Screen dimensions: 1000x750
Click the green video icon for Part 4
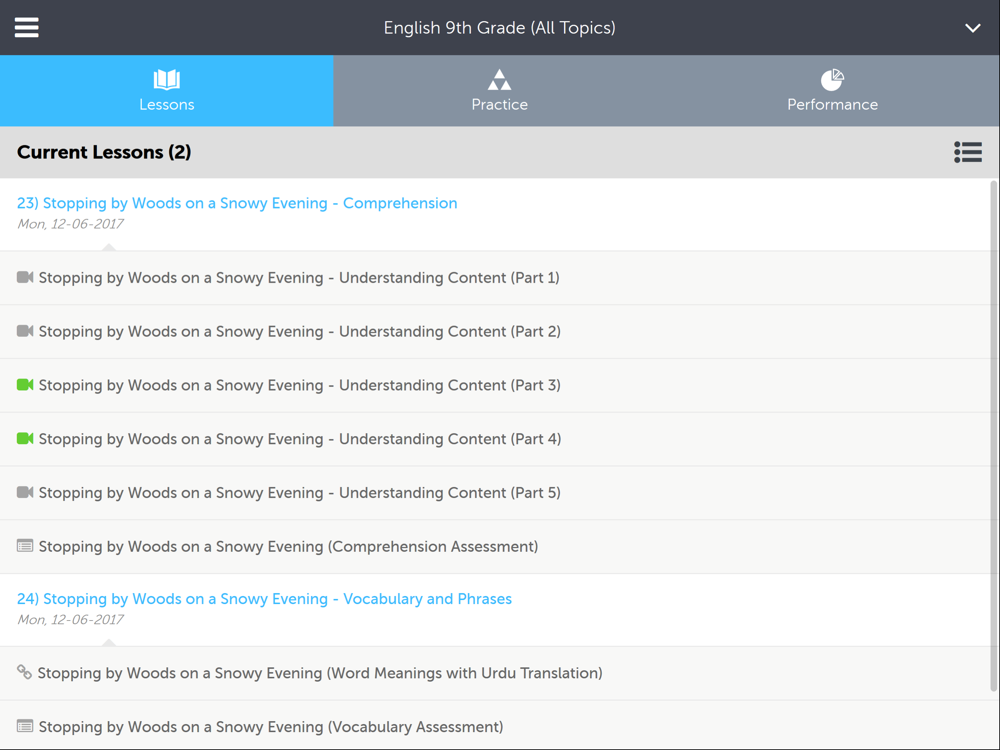pyautogui.click(x=25, y=438)
